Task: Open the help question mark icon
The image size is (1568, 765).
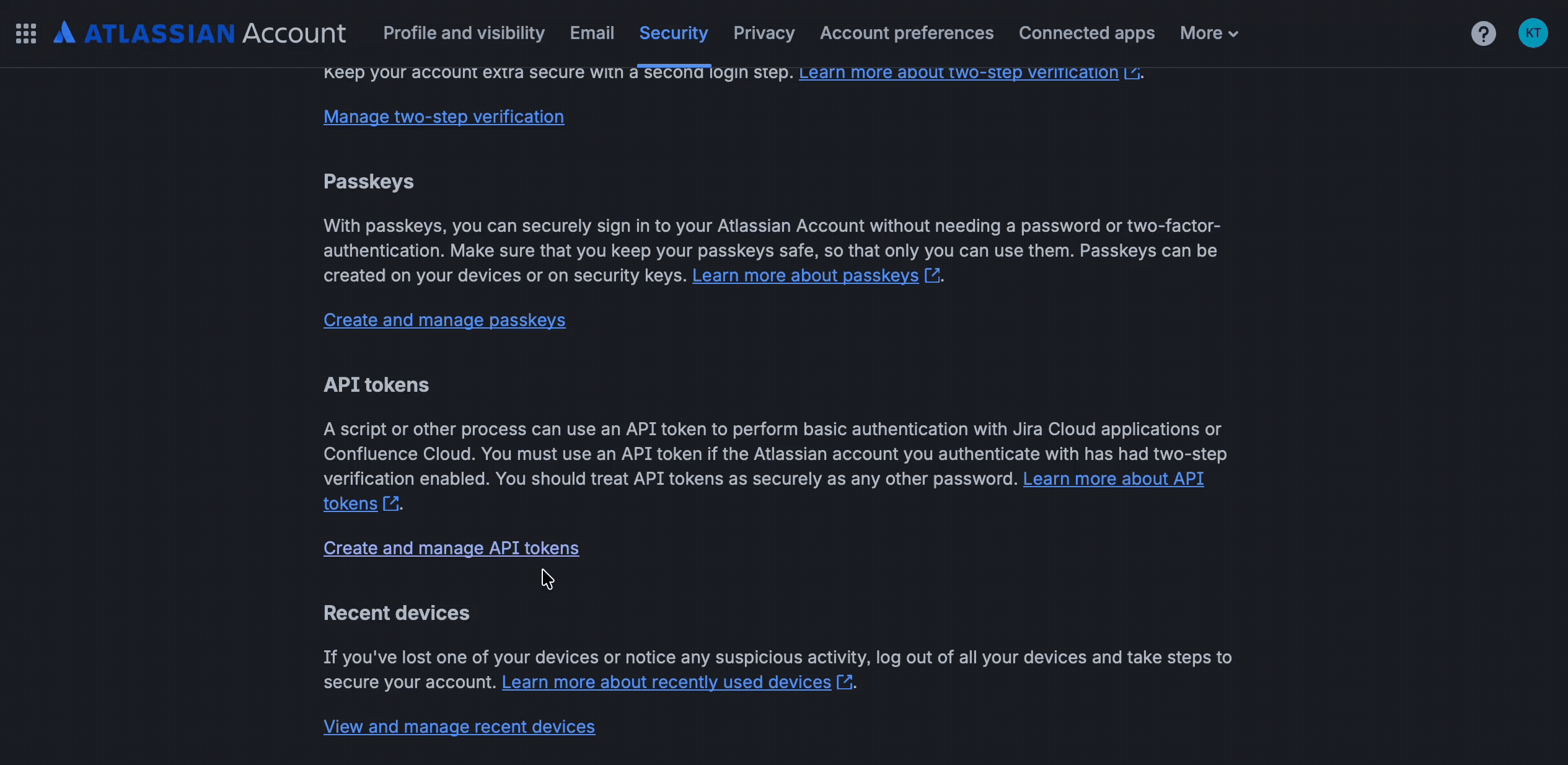Action: [1483, 33]
